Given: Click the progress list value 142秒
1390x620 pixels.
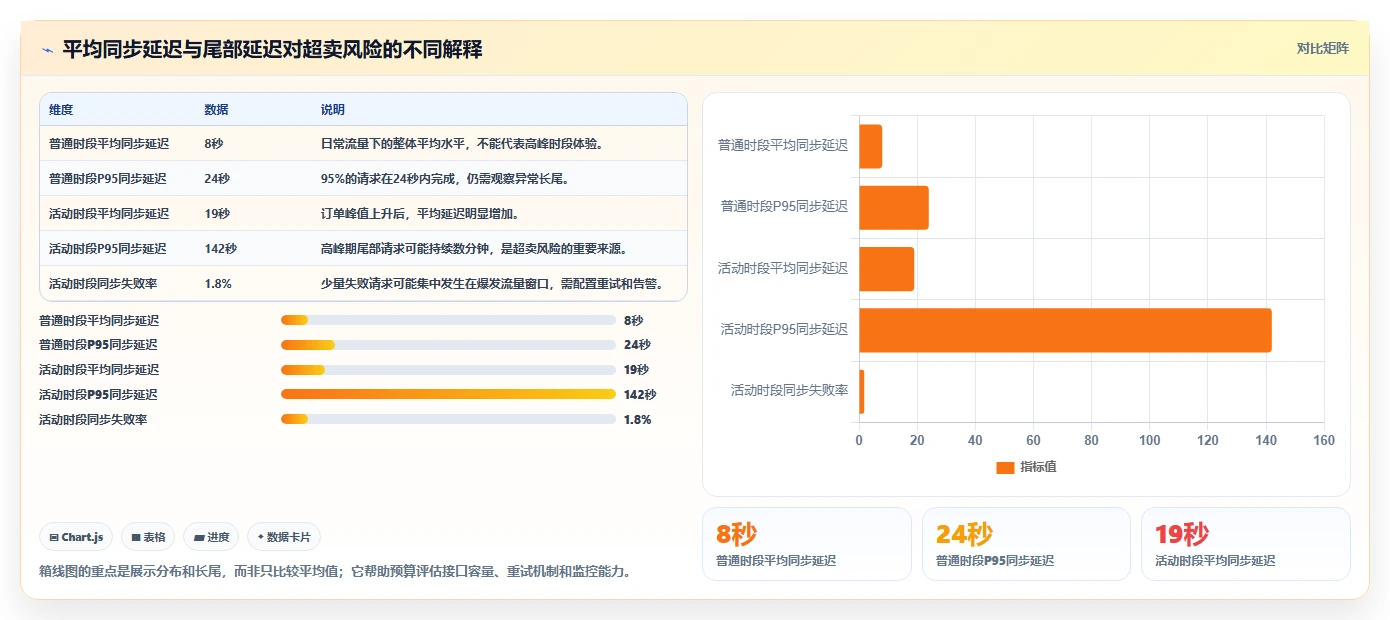Looking at the screenshot, I should pyautogui.click(x=640, y=395).
